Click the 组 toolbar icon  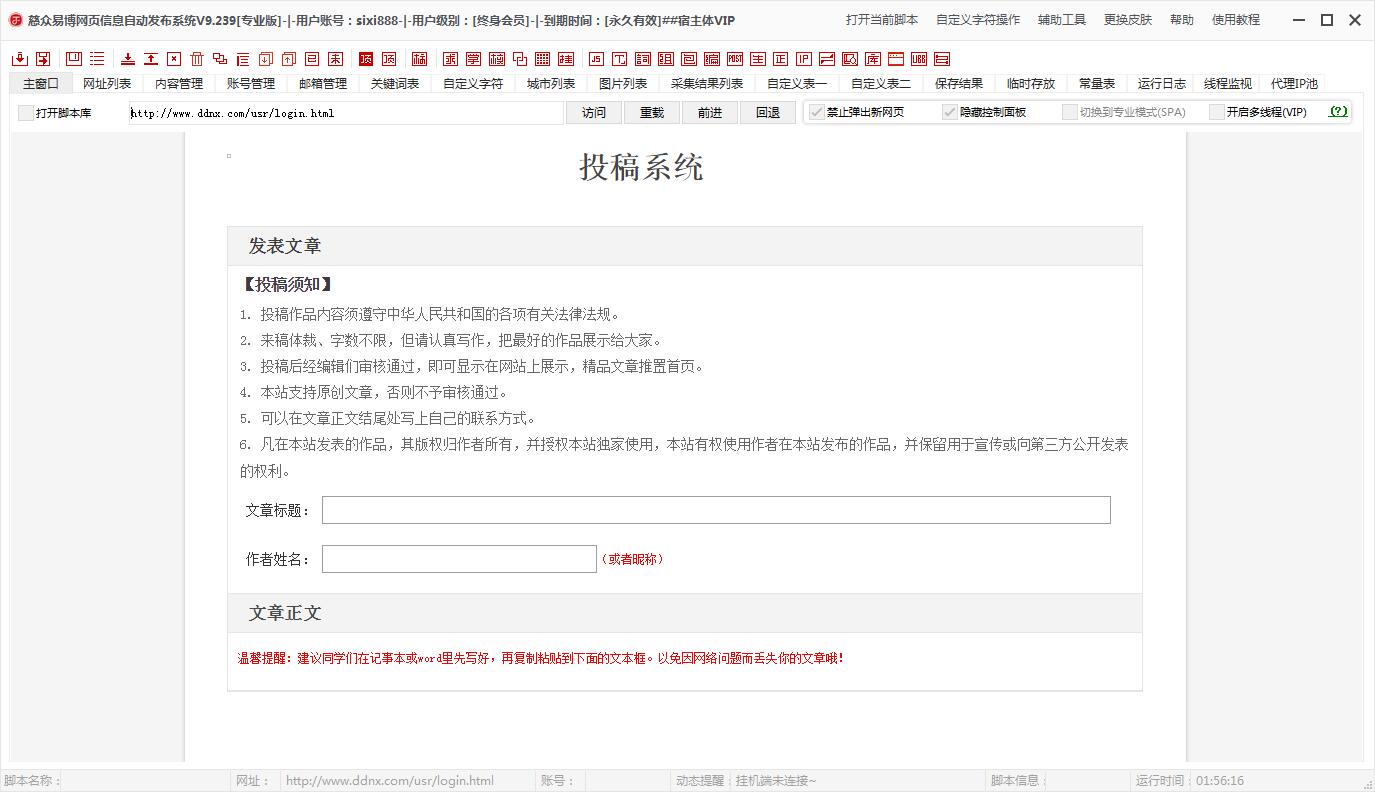click(x=666, y=59)
